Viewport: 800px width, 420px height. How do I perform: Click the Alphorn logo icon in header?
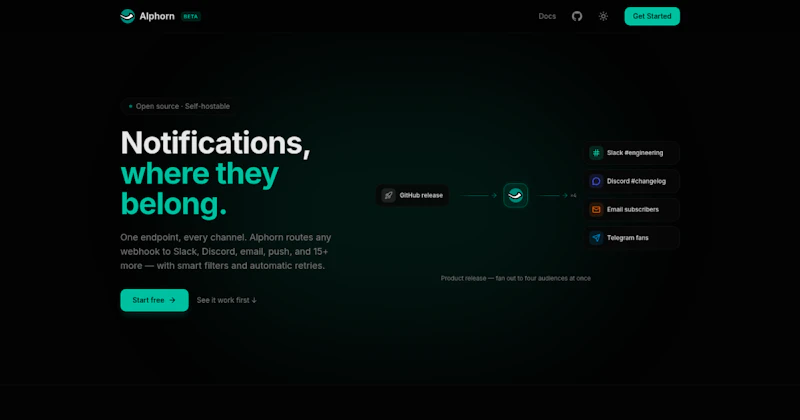point(128,16)
